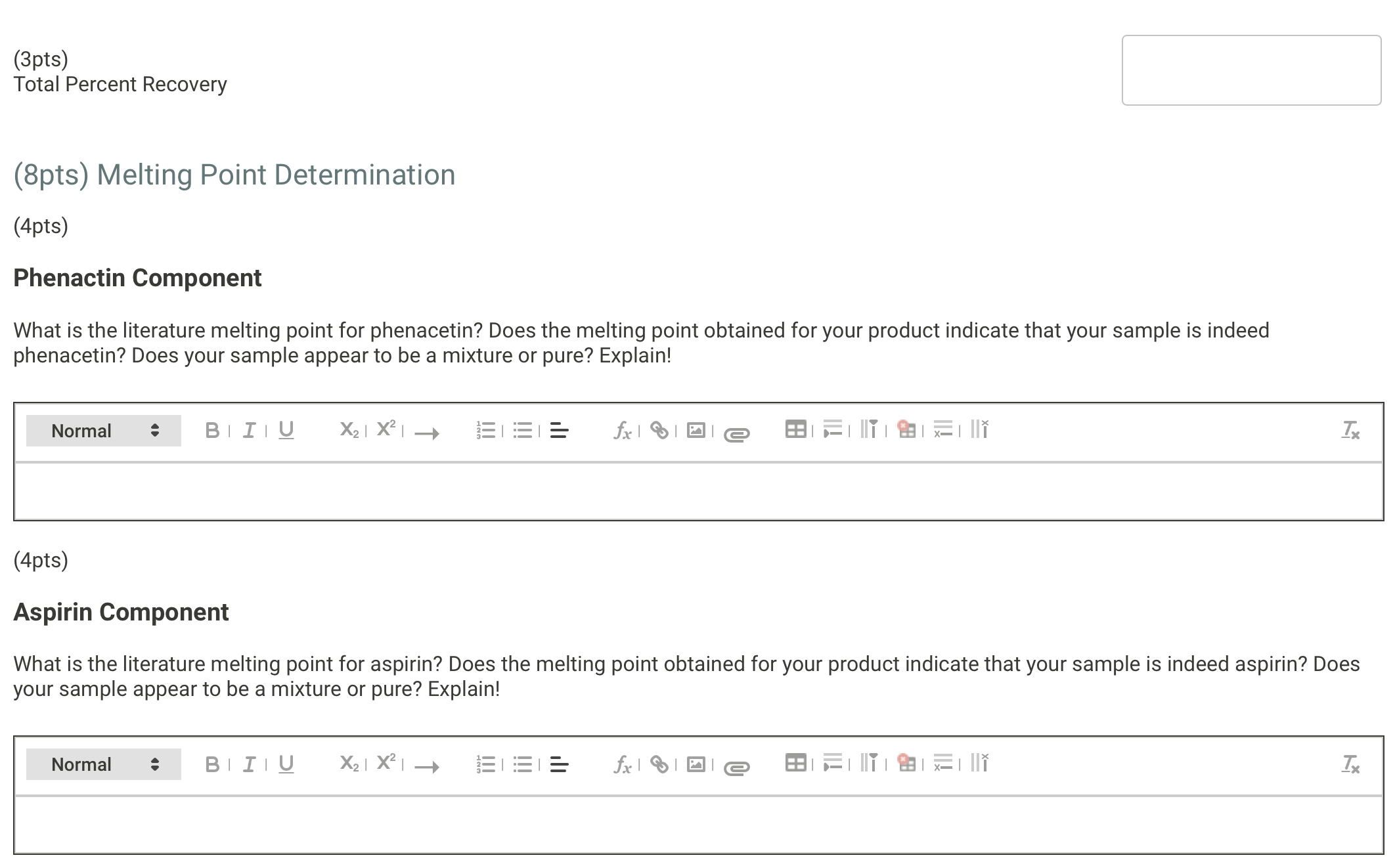Screen dimensions: 1395x868
Task: Open formula tool in Phenacetin editor
Action: click(x=622, y=431)
